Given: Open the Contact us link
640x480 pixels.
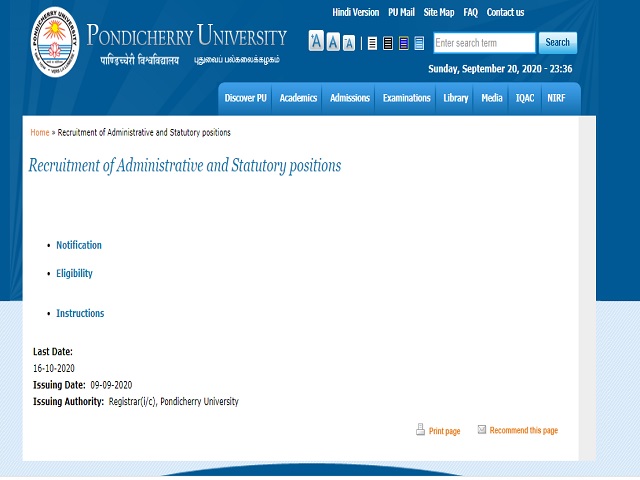Looking at the screenshot, I should (x=505, y=13).
